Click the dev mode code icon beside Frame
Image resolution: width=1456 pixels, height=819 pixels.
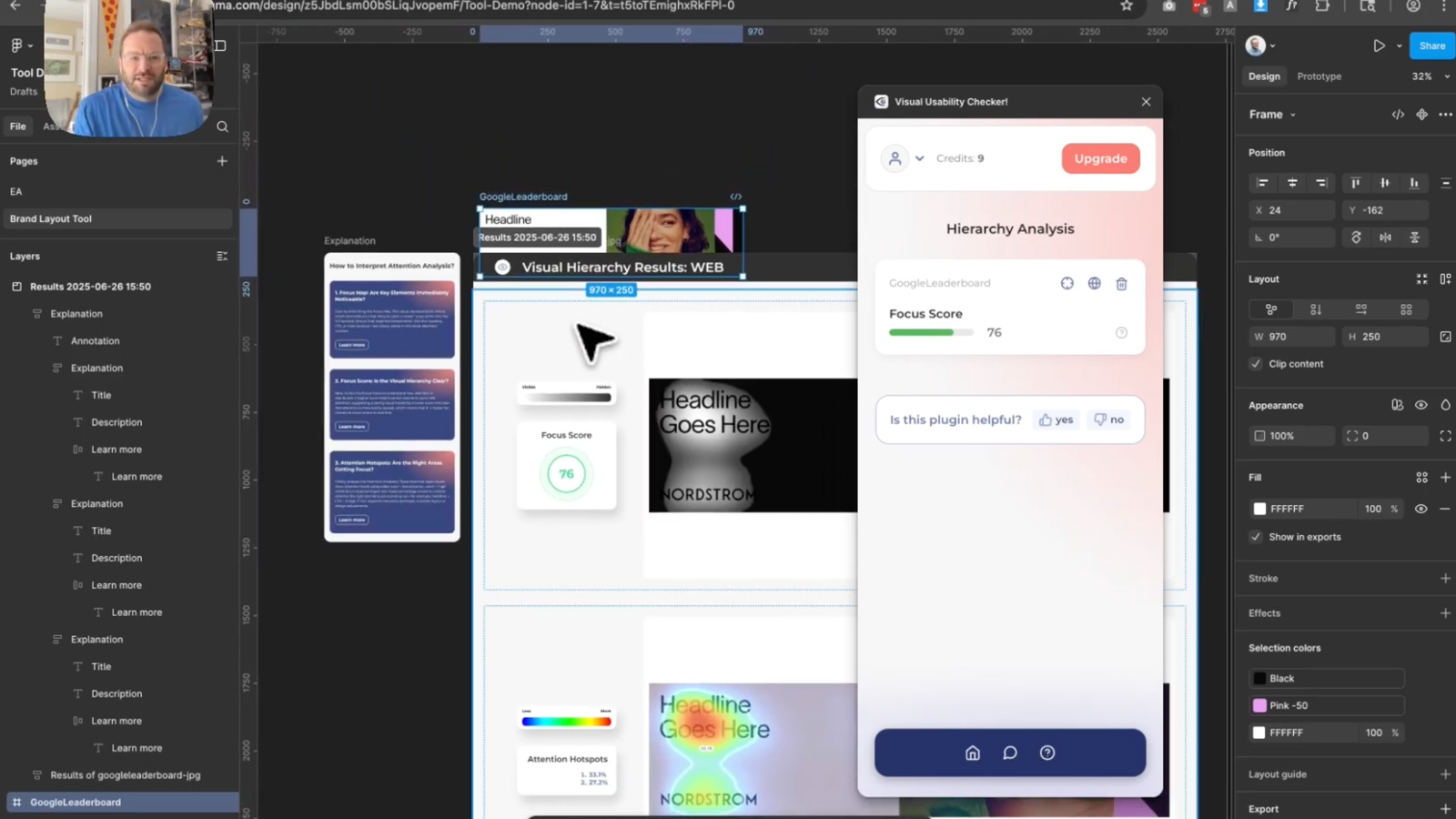pos(1398,115)
